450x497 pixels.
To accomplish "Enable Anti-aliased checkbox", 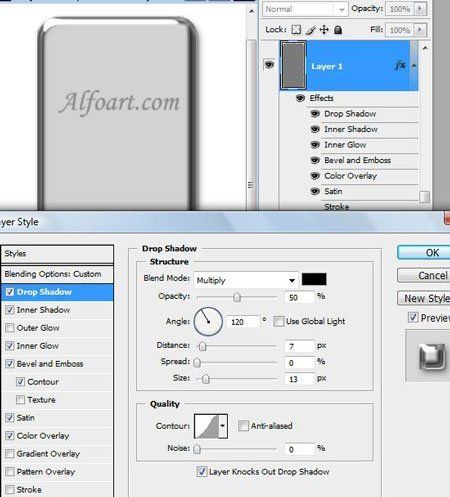I will coord(243,426).
